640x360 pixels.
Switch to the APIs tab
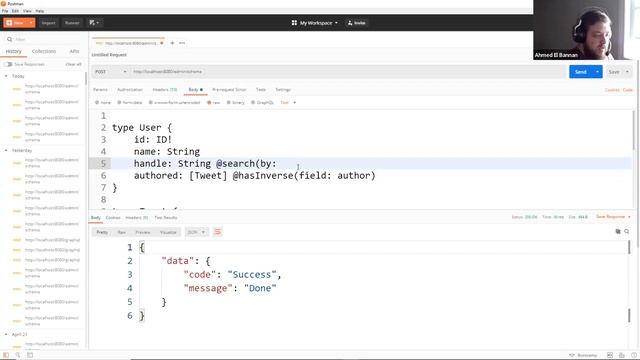(74, 51)
